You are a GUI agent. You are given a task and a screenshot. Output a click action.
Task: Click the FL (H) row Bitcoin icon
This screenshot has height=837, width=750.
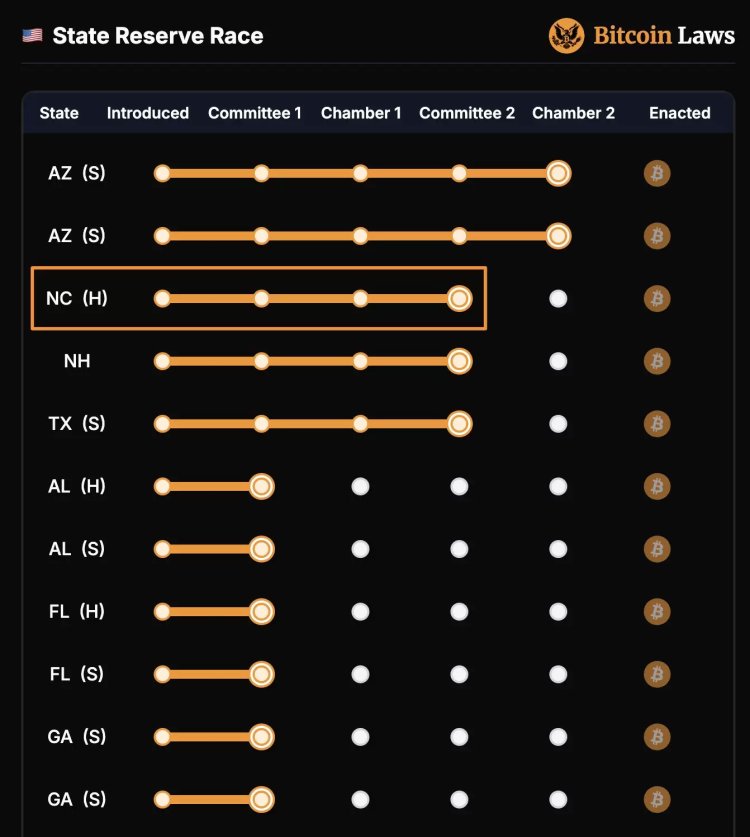[x=657, y=611]
